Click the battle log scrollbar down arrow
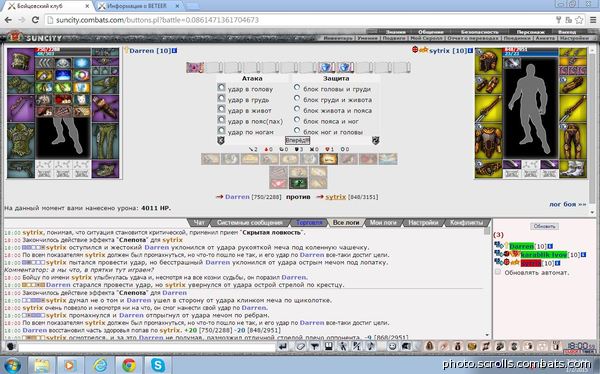 [487, 335]
